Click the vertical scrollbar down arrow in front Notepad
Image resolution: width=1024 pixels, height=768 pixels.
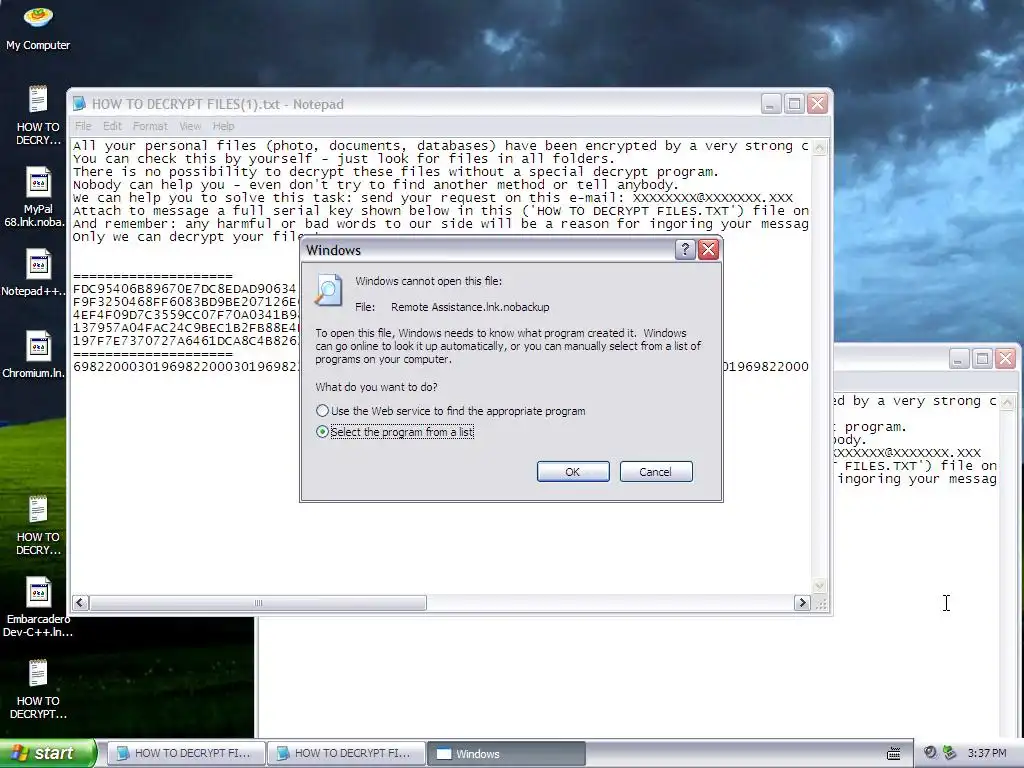(819, 586)
